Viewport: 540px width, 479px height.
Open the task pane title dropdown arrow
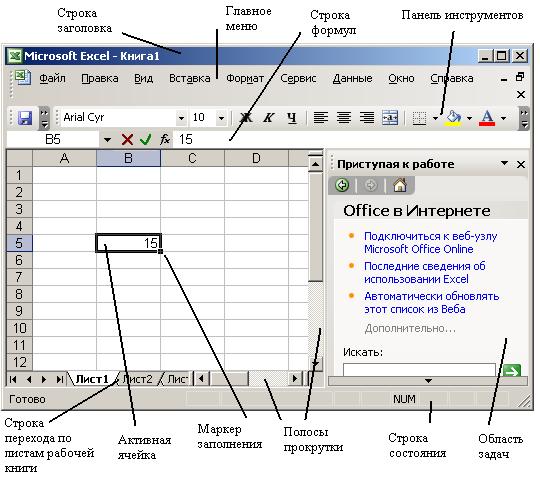coord(505,163)
